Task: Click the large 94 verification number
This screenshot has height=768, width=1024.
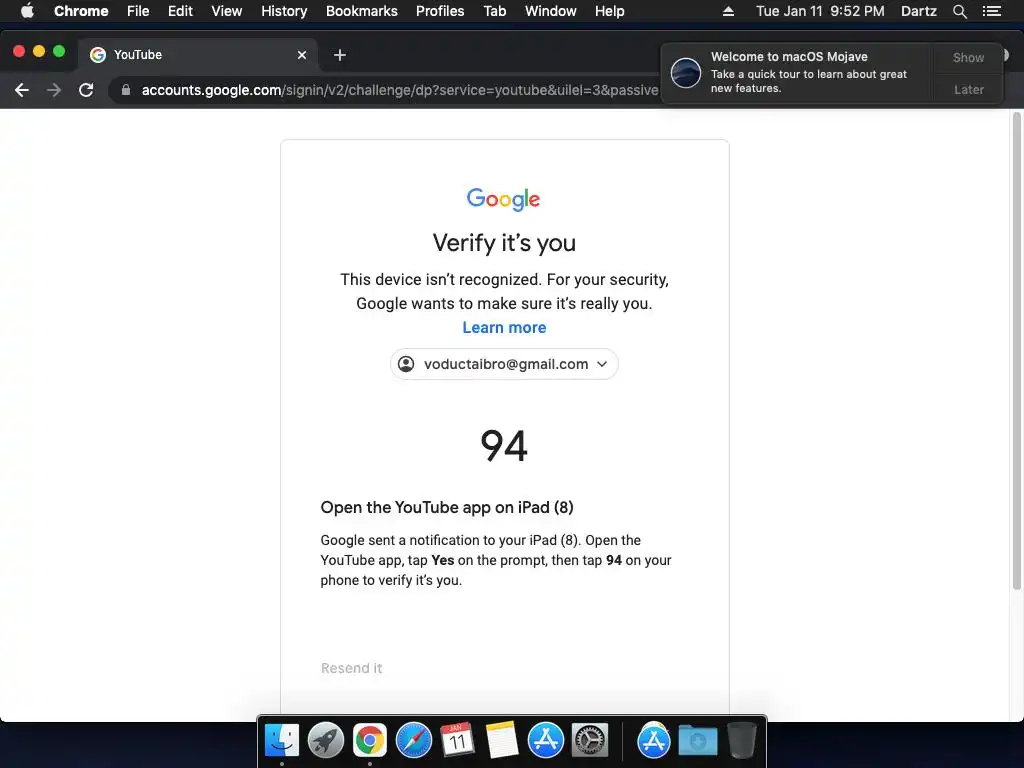Action: (x=504, y=446)
